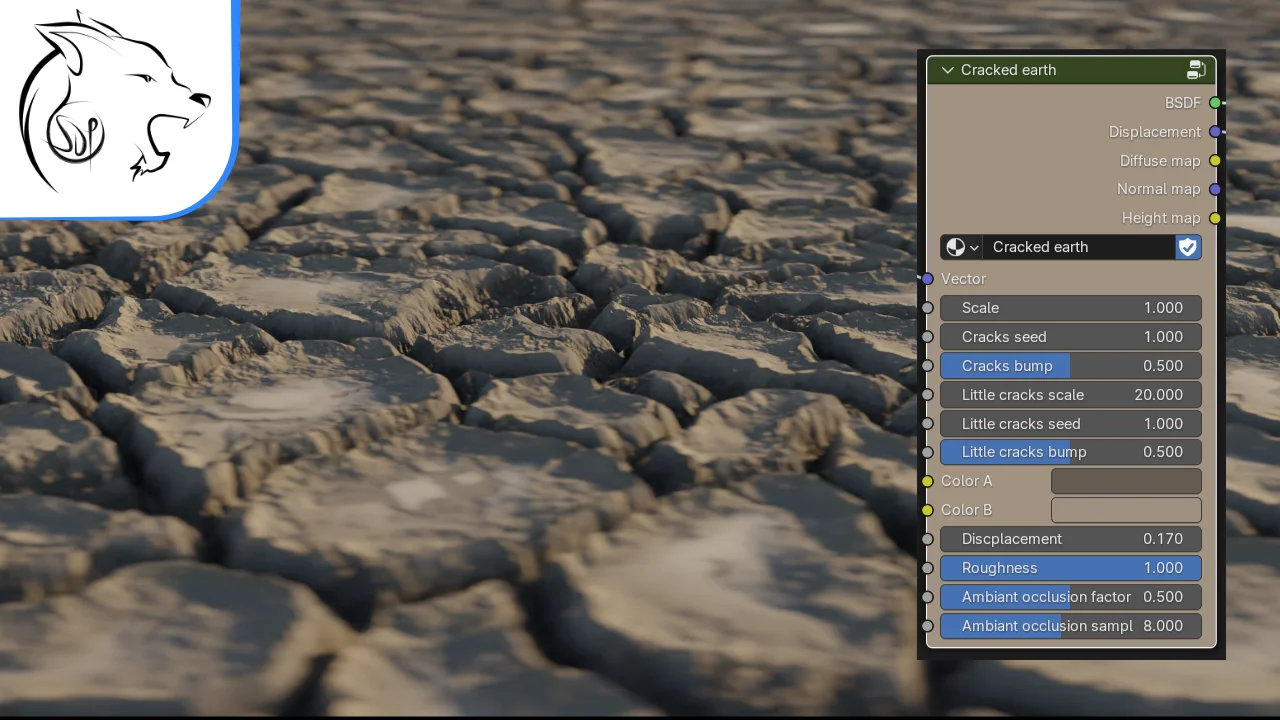Click the material preview sphere icon
The image size is (1280, 720).
954,247
